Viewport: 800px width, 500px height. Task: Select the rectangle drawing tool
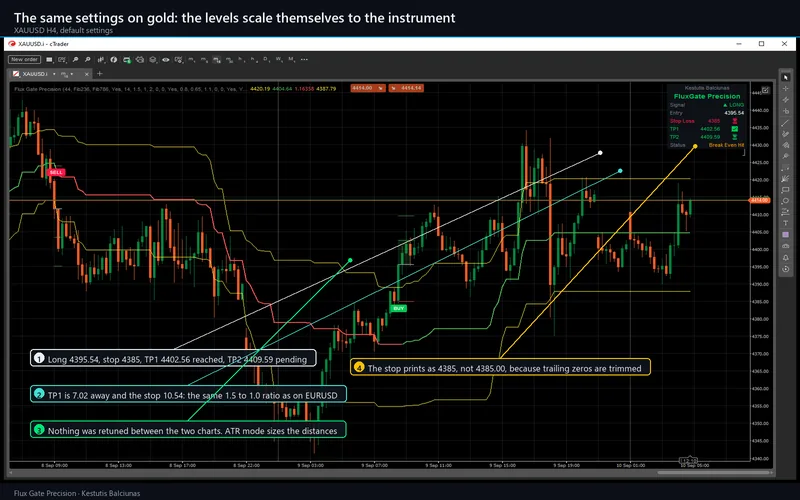point(785,189)
